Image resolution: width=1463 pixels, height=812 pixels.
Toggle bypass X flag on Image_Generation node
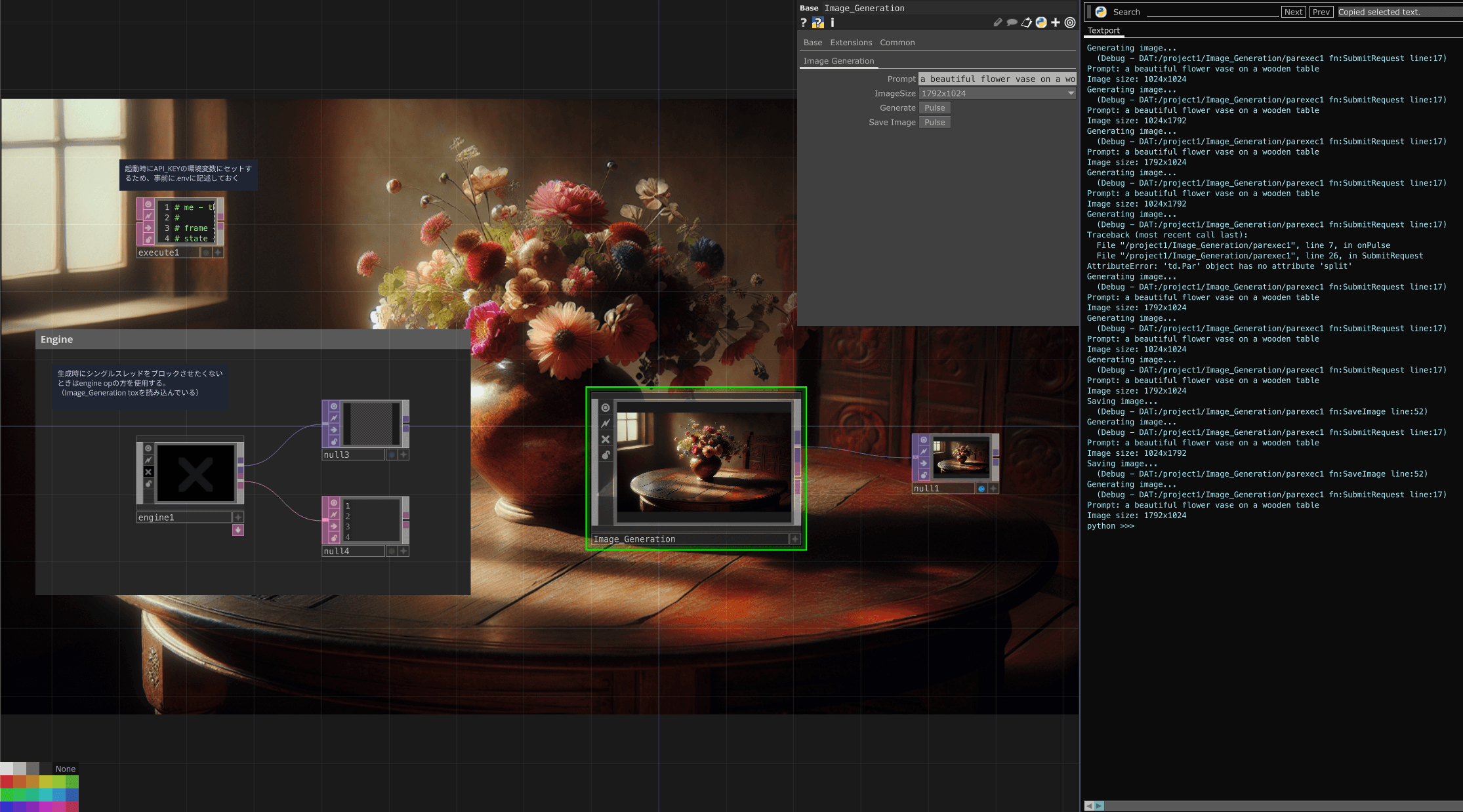[606, 439]
